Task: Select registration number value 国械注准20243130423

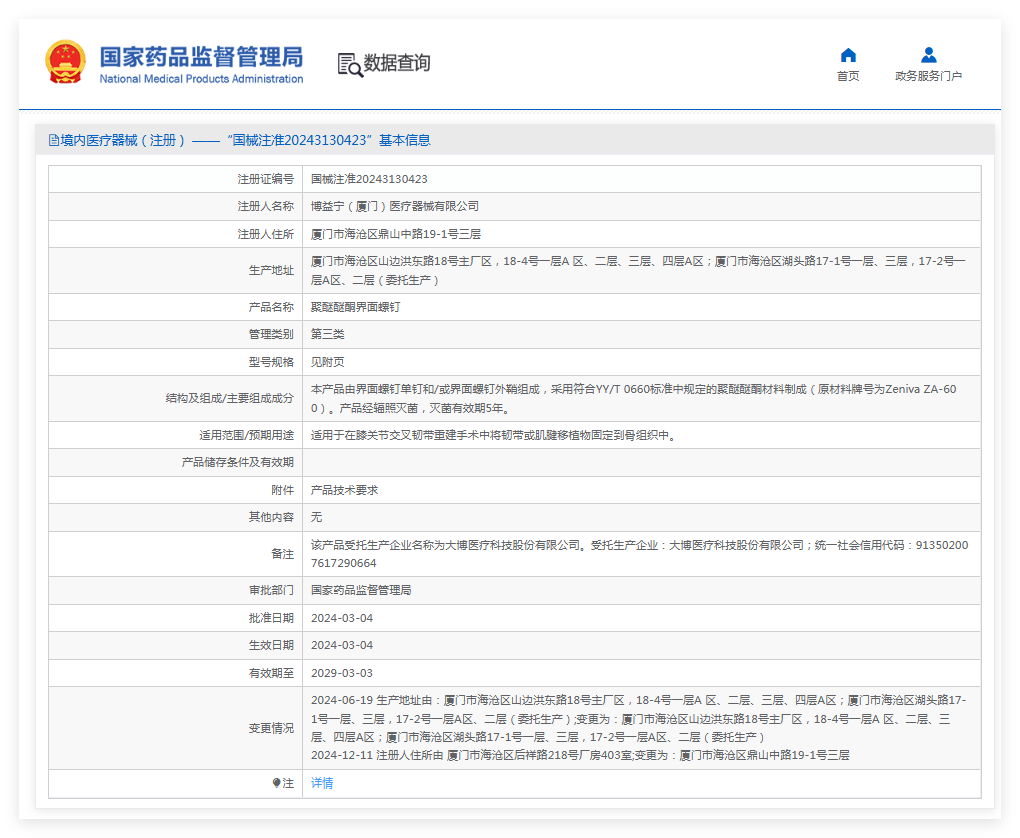Action: [x=369, y=179]
